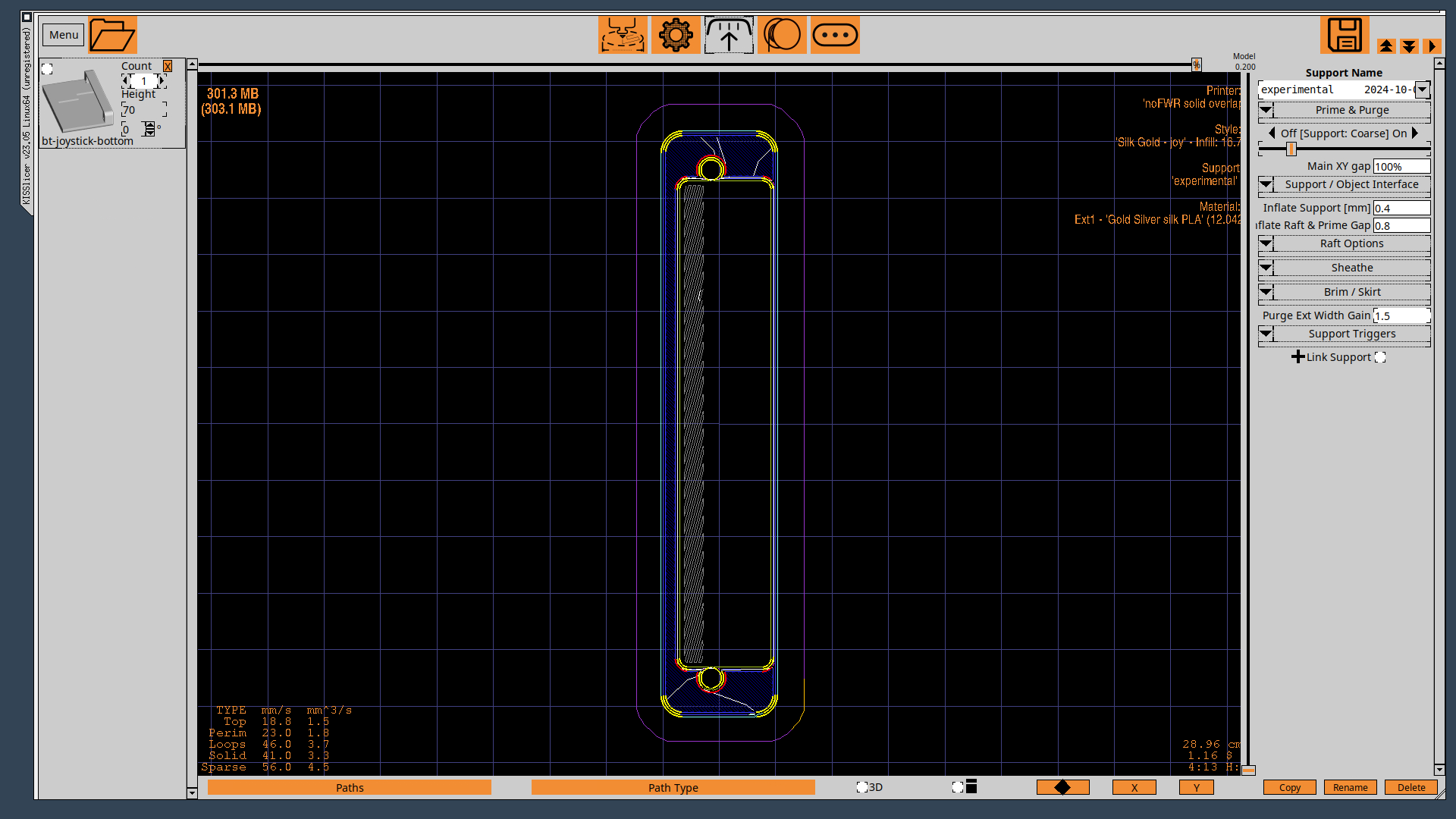Click the diamond view reset button
The width and height of the screenshot is (1456, 819).
point(1062,787)
